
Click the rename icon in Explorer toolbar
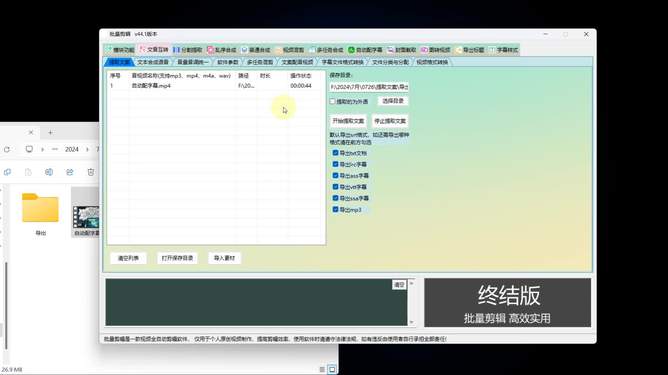pos(49,172)
